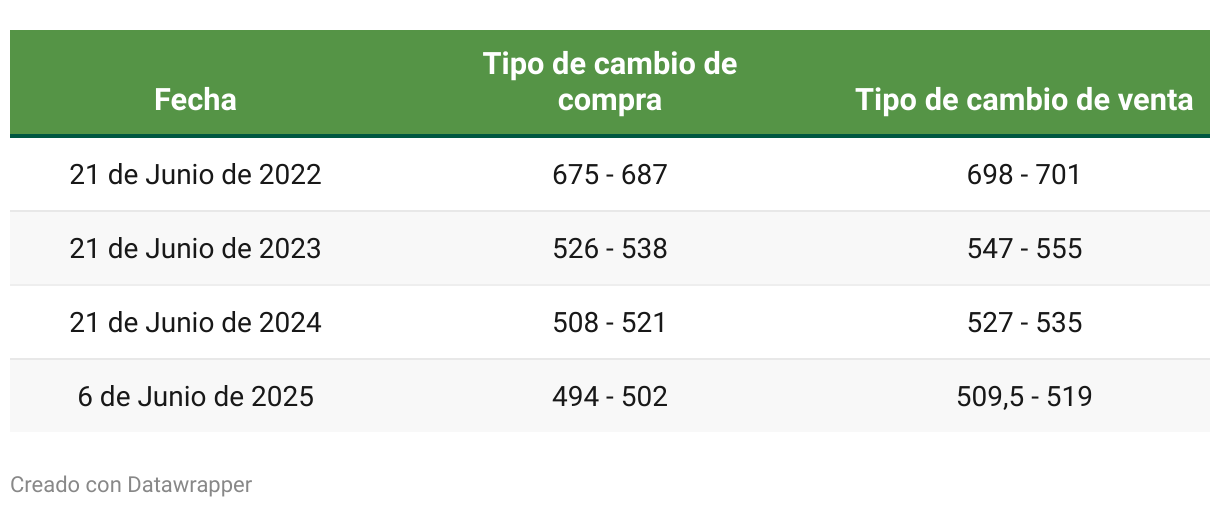Click the 547 - 555 venta value

tap(1024, 249)
